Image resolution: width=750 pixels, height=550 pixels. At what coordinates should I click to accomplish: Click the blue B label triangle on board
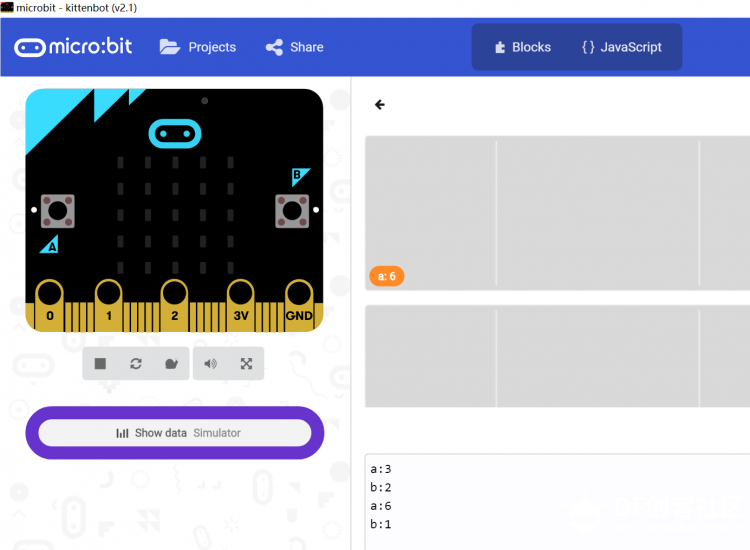coord(299,176)
